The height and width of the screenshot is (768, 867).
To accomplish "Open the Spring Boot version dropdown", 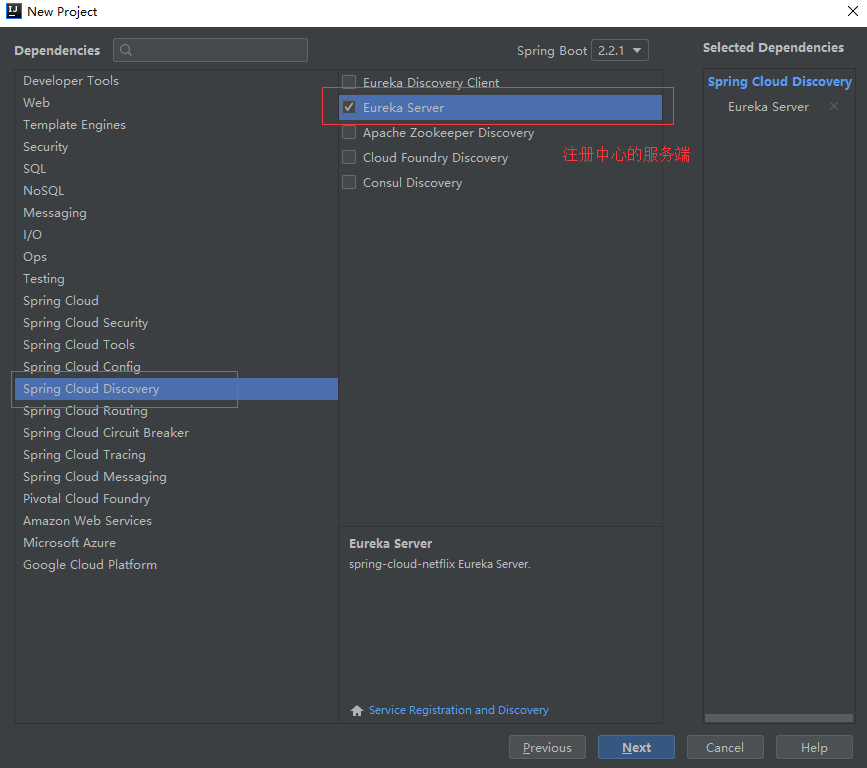I will [620, 50].
